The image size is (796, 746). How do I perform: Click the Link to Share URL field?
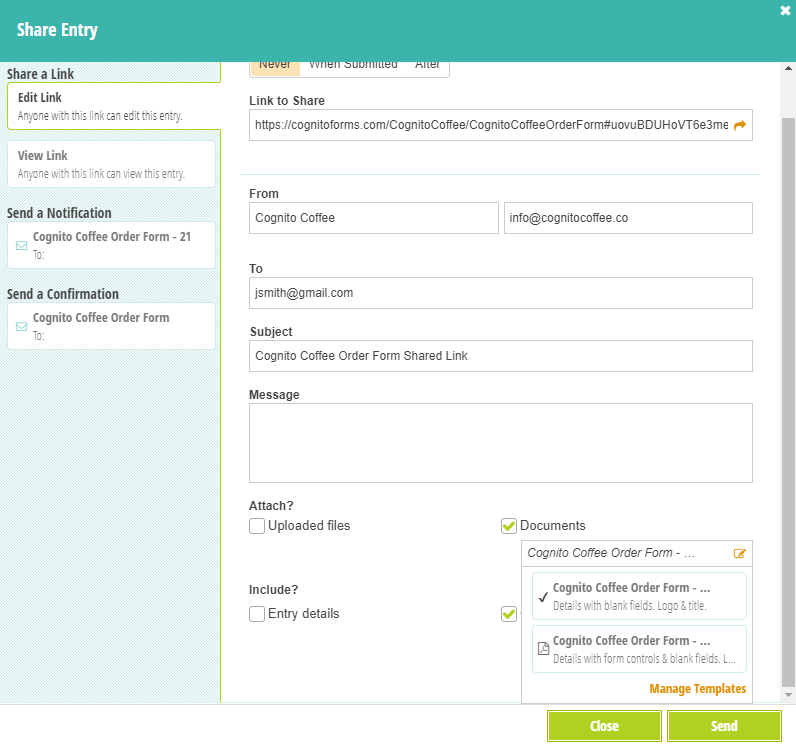[501, 125]
